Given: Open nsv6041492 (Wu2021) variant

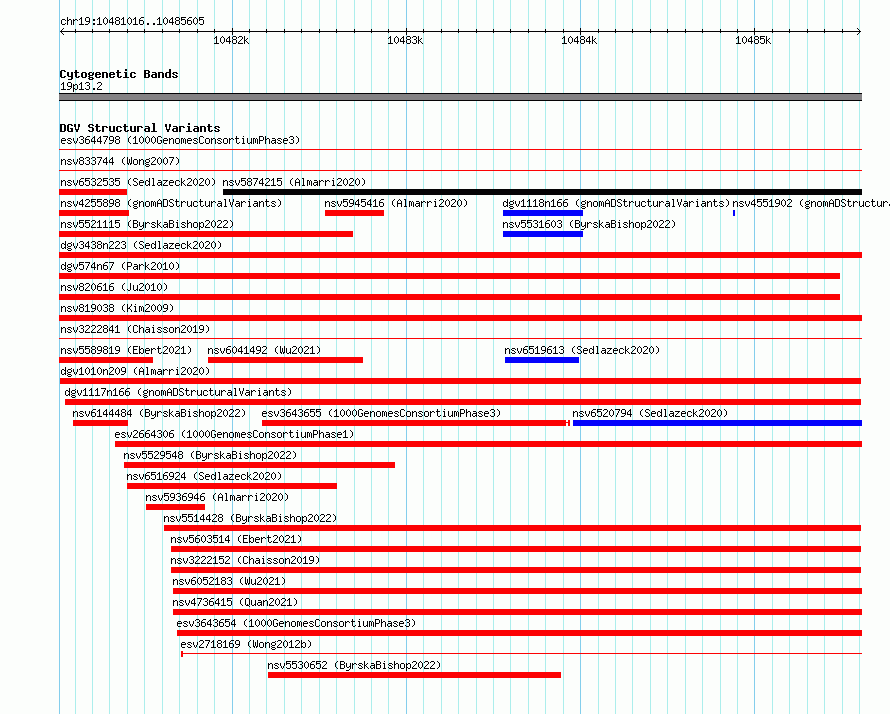Looking at the screenshot, I should coord(264,350).
